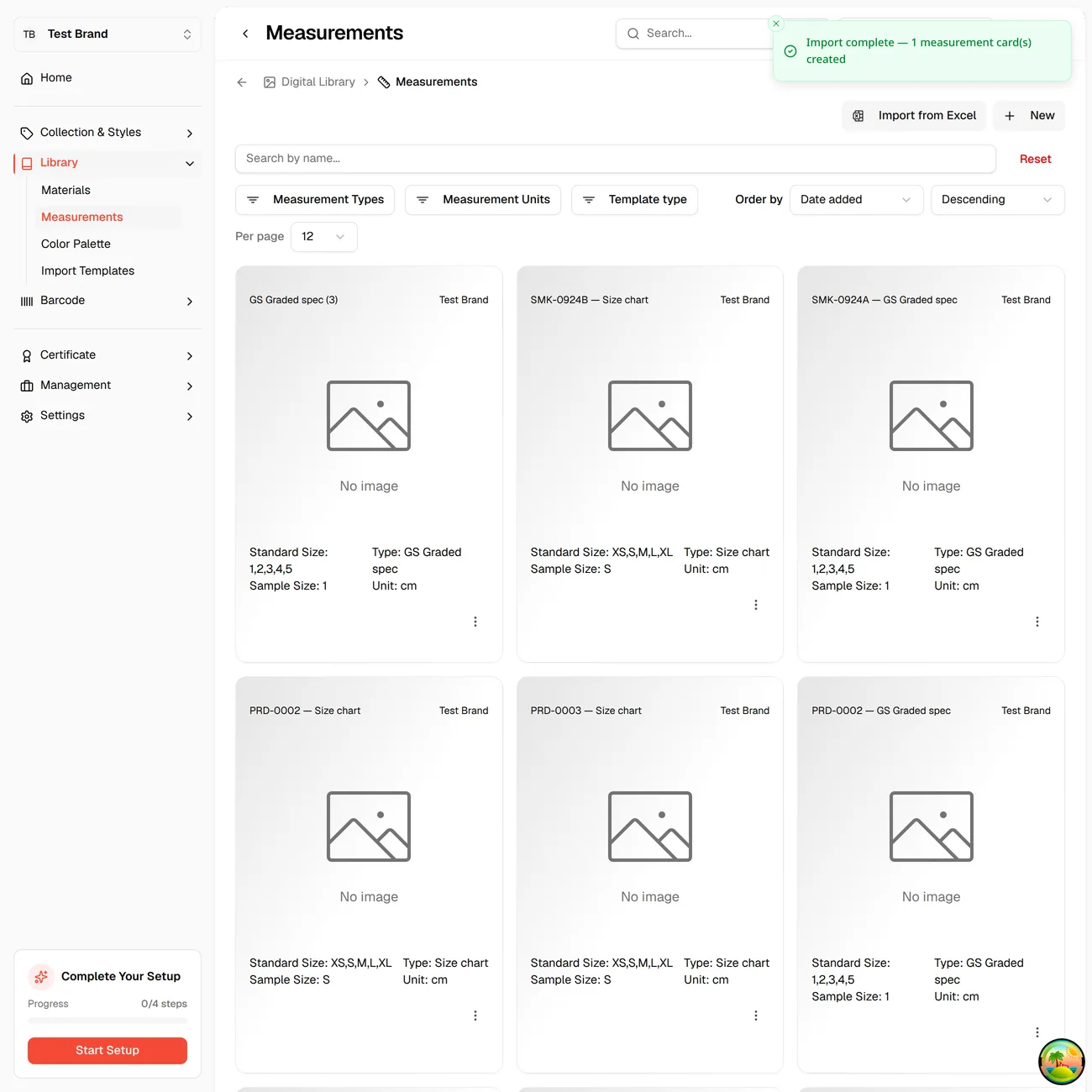1092x1092 pixels.
Task: Expand the Settings sidebar section
Action: coord(108,416)
